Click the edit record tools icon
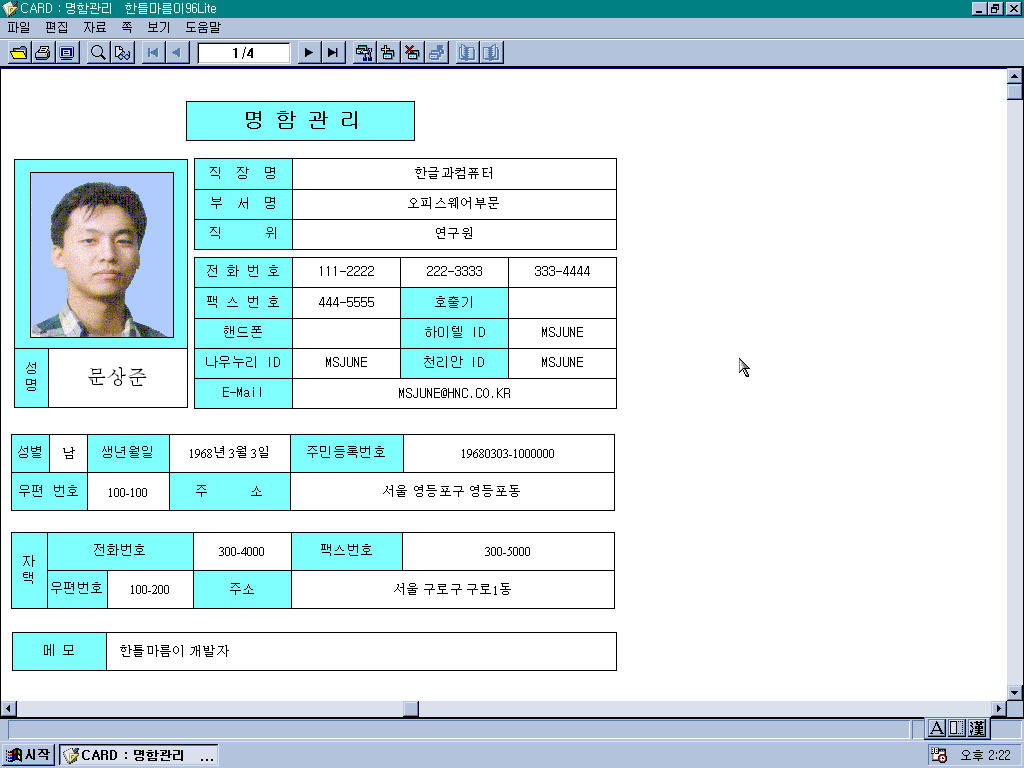Screen dimensions: 1024x768 click(364, 53)
